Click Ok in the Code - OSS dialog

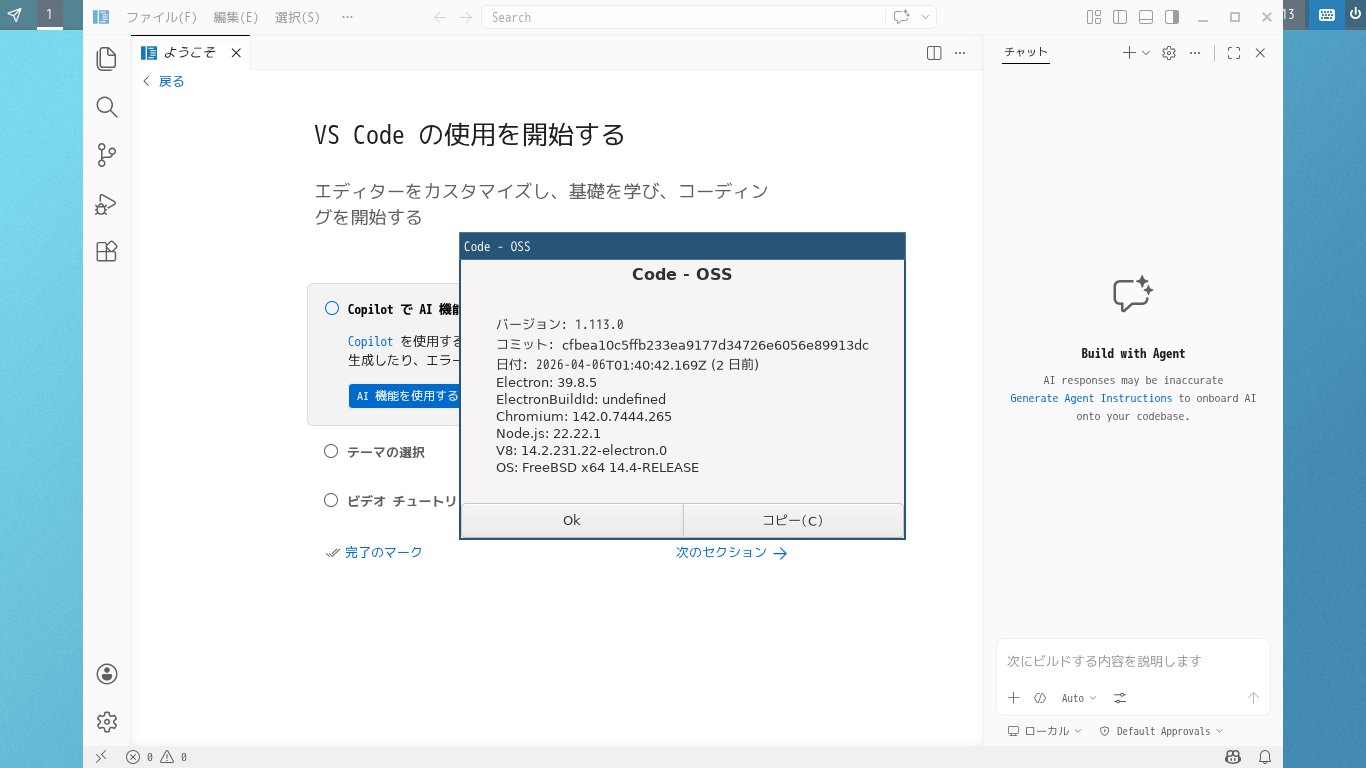pos(572,520)
